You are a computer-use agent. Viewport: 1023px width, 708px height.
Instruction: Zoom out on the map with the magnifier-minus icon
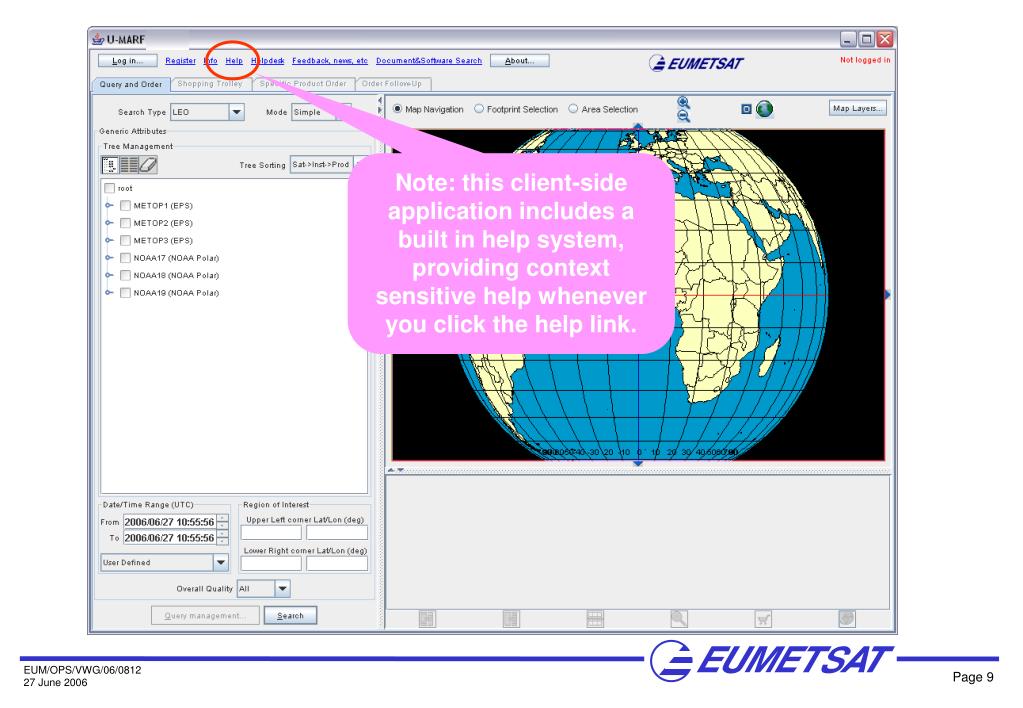pos(683,116)
